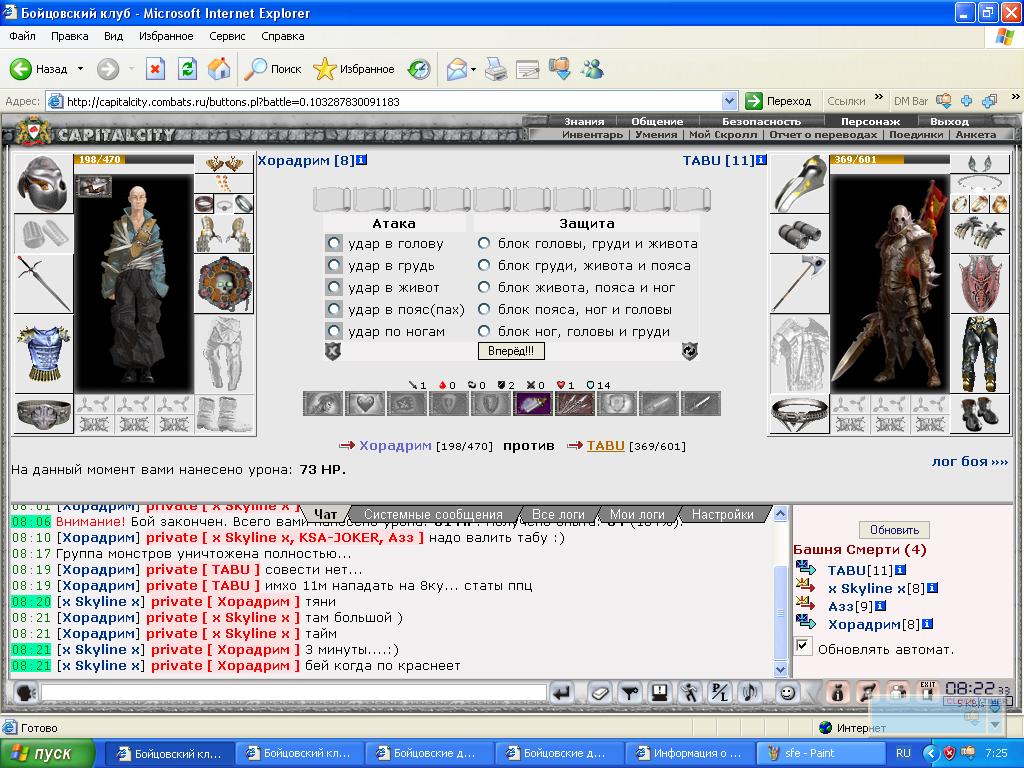Select attack option "удар в грудь"
The image size is (1024, 768).
[x=334, y=266]
